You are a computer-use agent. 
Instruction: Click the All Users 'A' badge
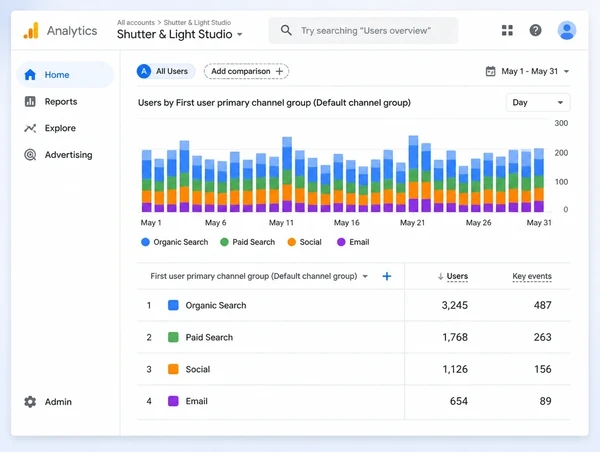pos(144,71)
